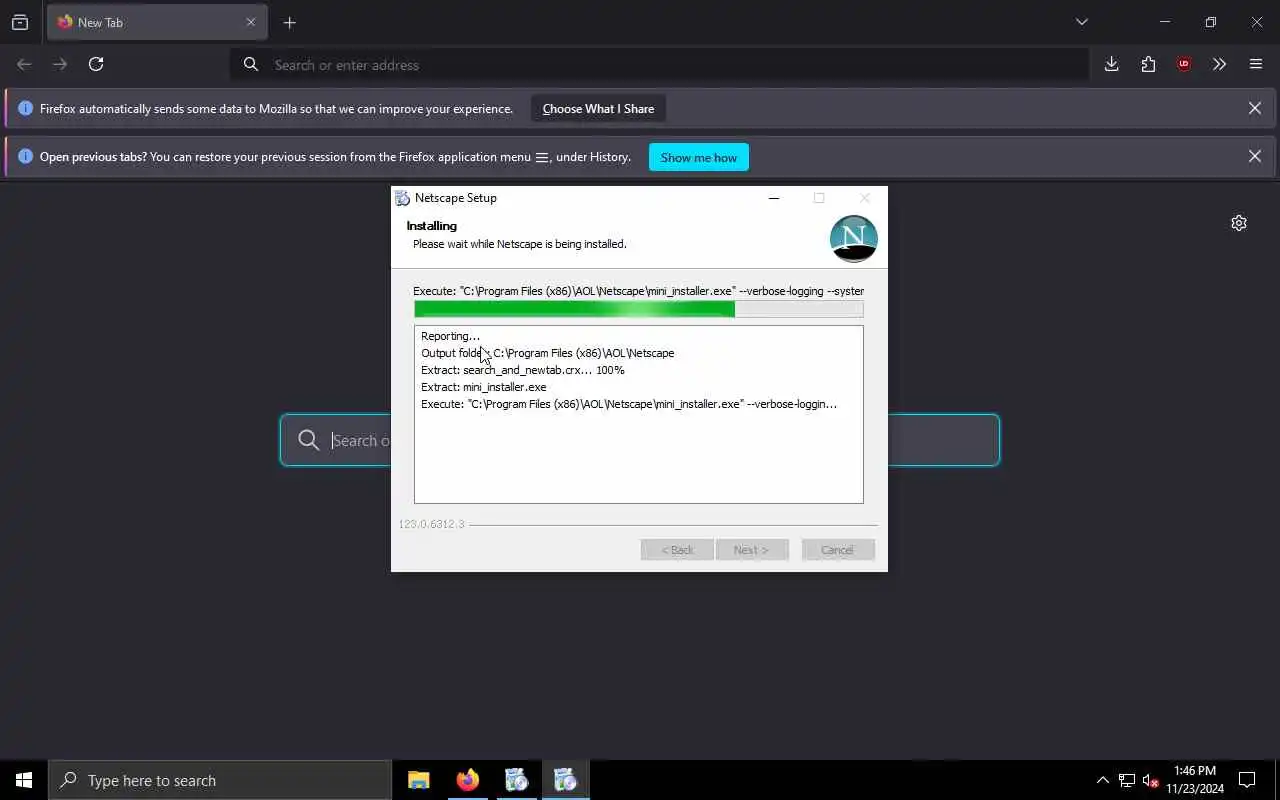Click the info icon on data notification

click(26, 108)
